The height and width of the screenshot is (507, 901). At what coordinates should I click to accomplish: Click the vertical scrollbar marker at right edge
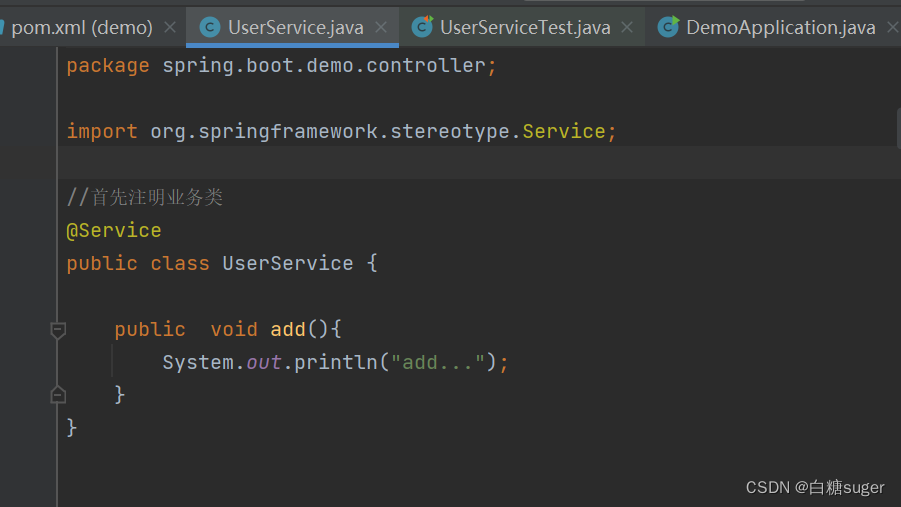[898, 128]
